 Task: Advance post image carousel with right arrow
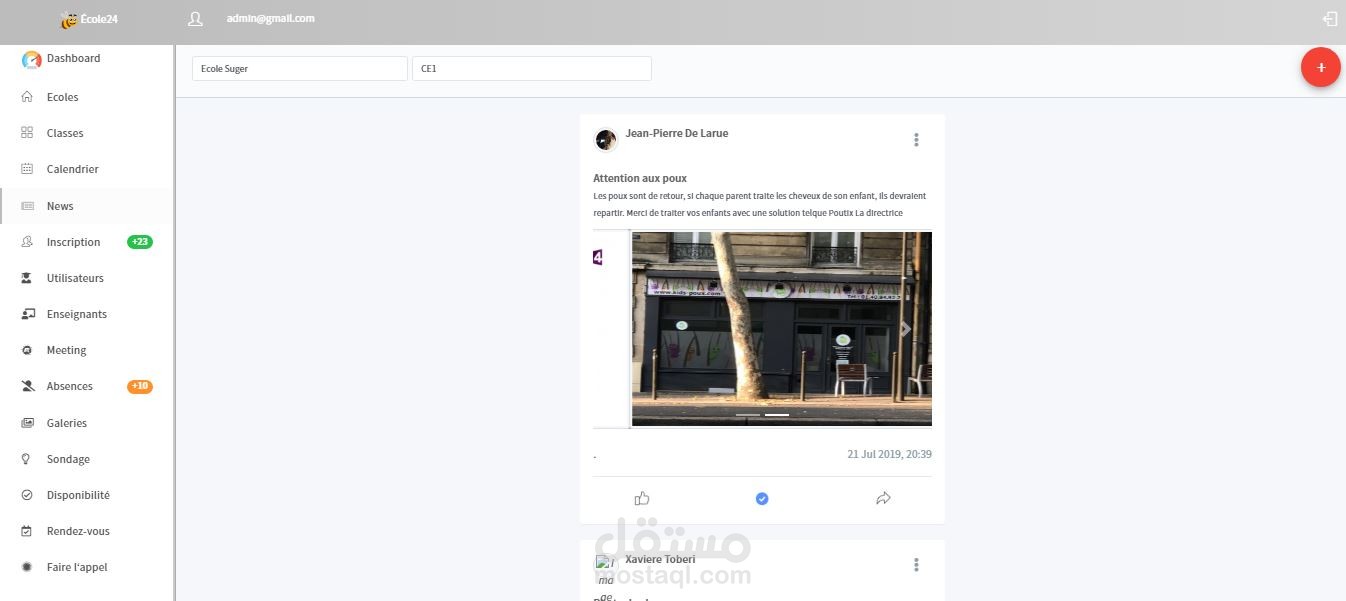point(906,329)
